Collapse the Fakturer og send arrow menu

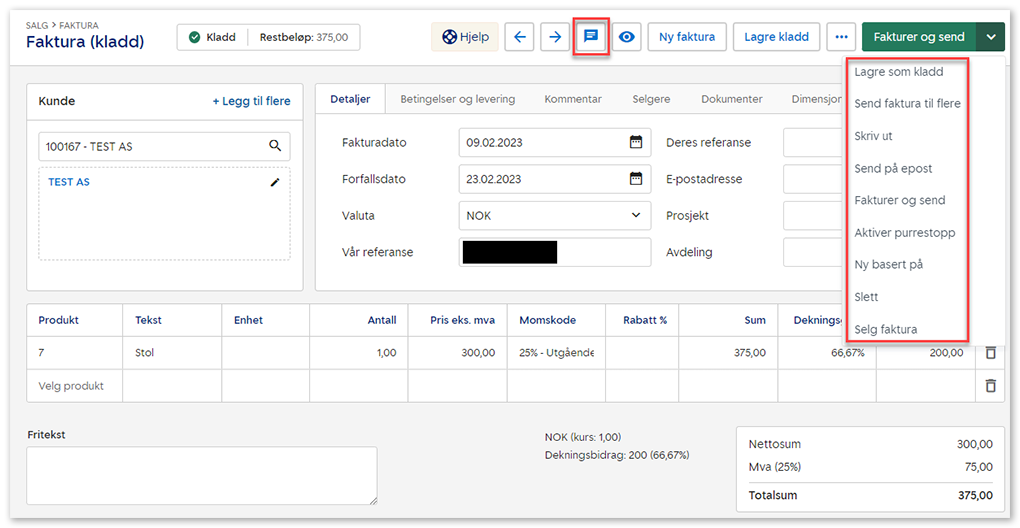(x=990, y=37)
